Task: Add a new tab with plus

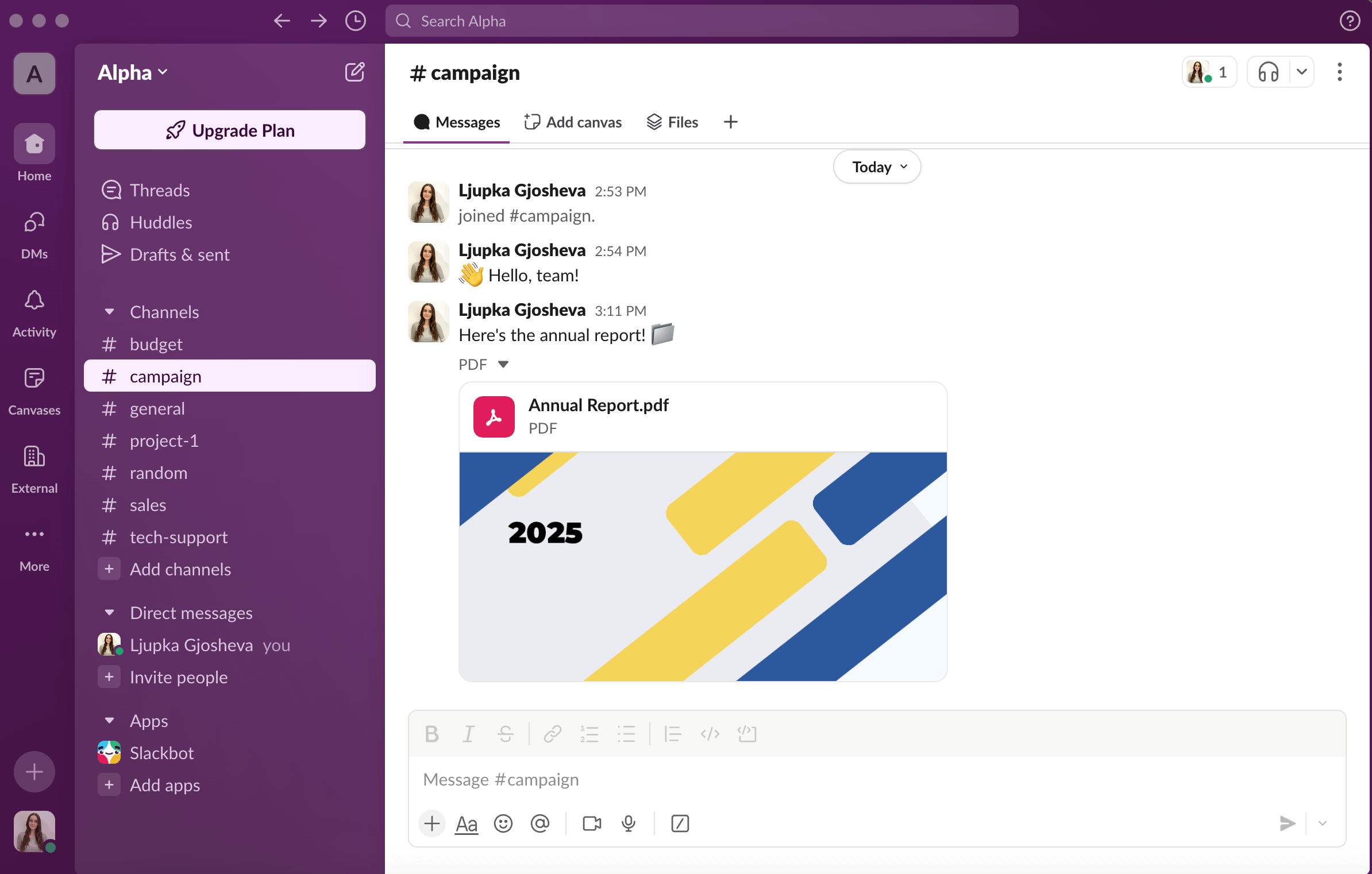Action: coord(730,122)
